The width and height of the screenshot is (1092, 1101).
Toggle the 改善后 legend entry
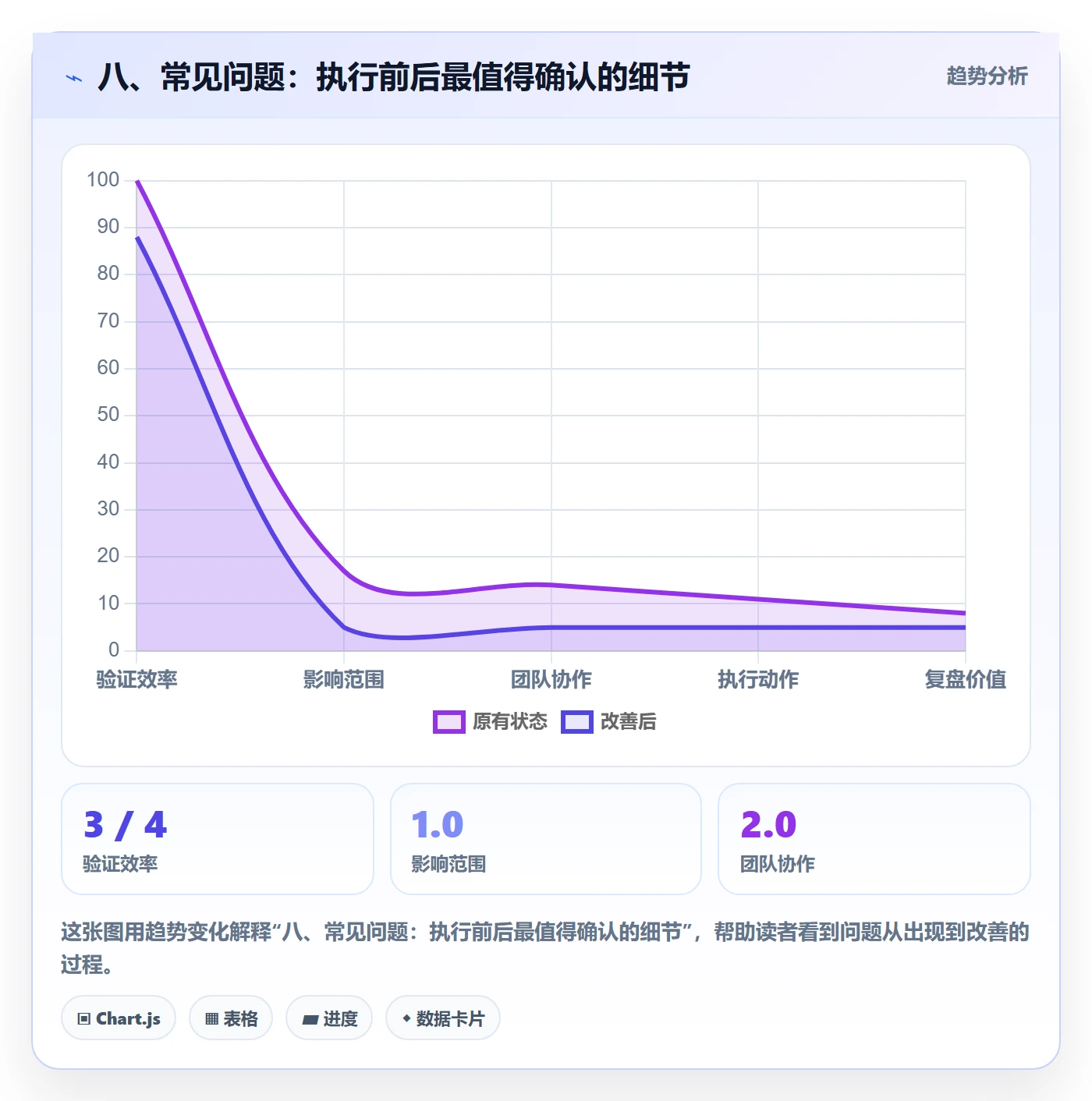(x=609, y=722)
